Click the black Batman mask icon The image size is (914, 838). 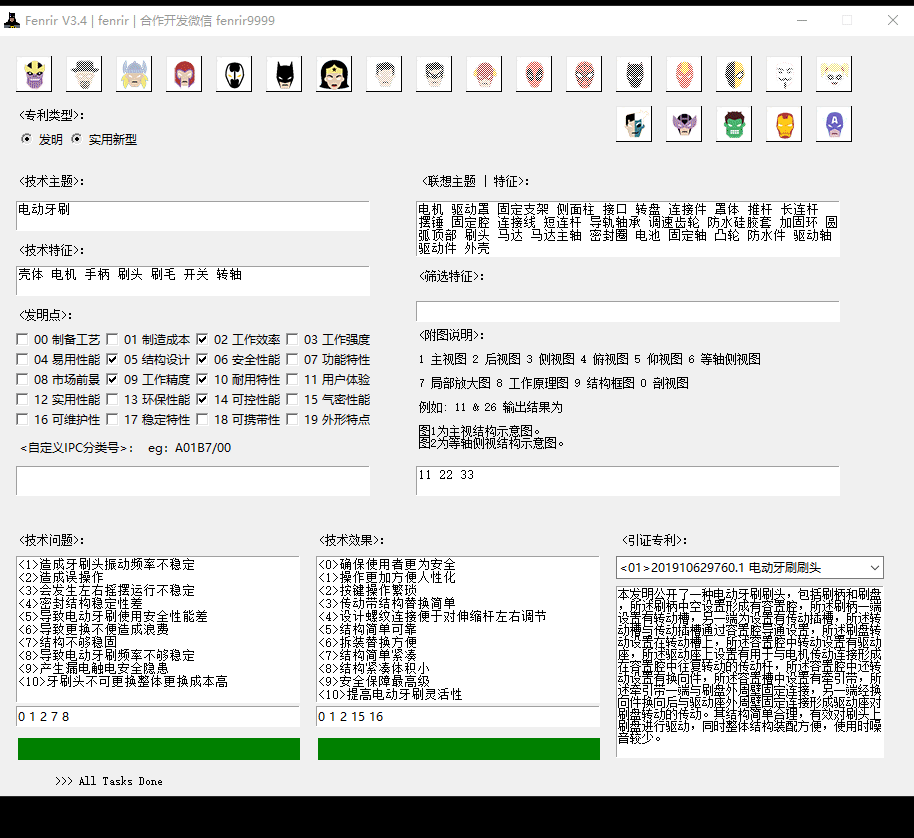pos(284,73)
